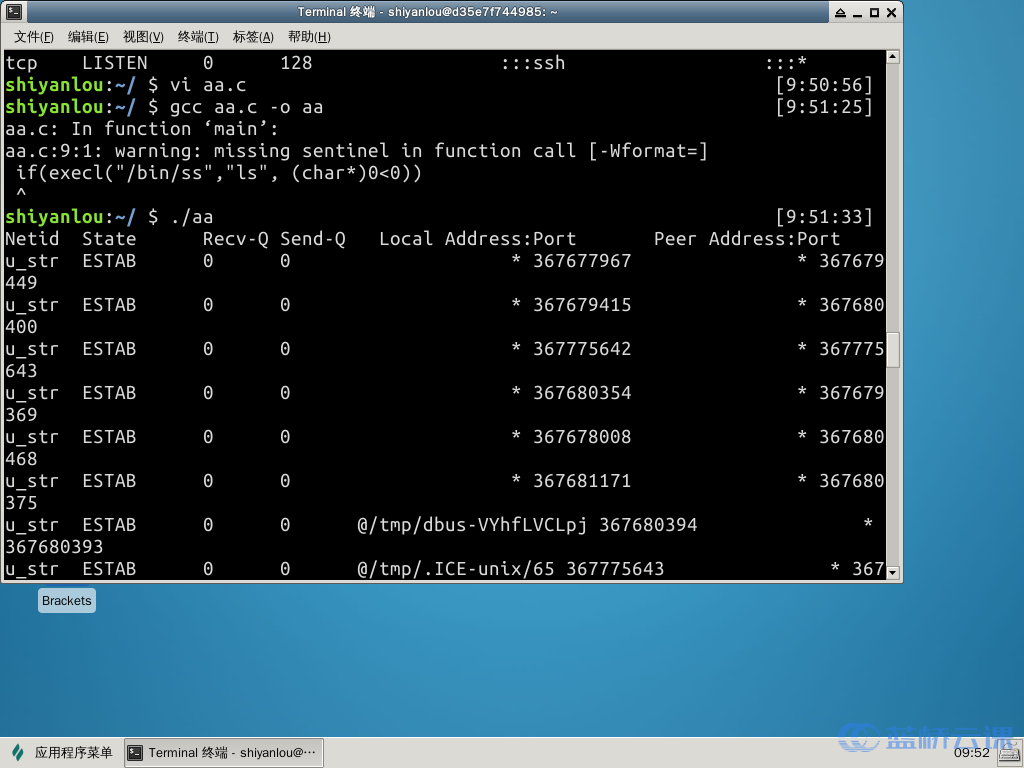Click the 09:52 clock in the panel
The image size is (1024, 768).
[x=972, y=753]
